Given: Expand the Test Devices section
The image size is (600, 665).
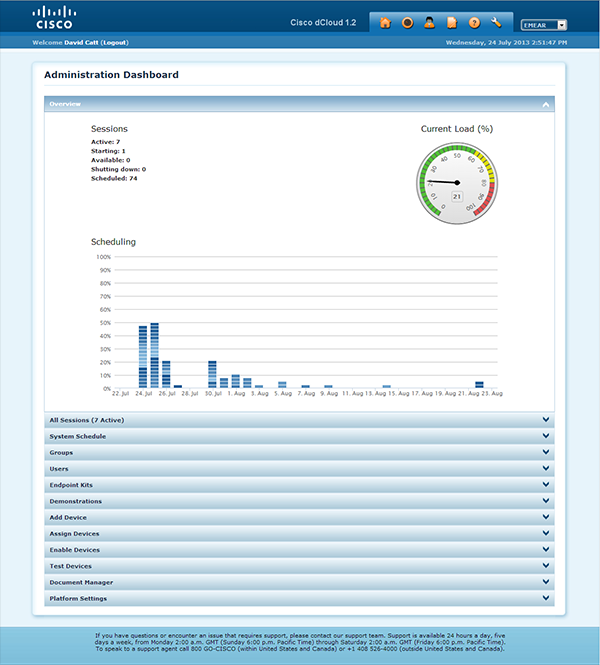Looking at the screenshot, I should 299,566.
